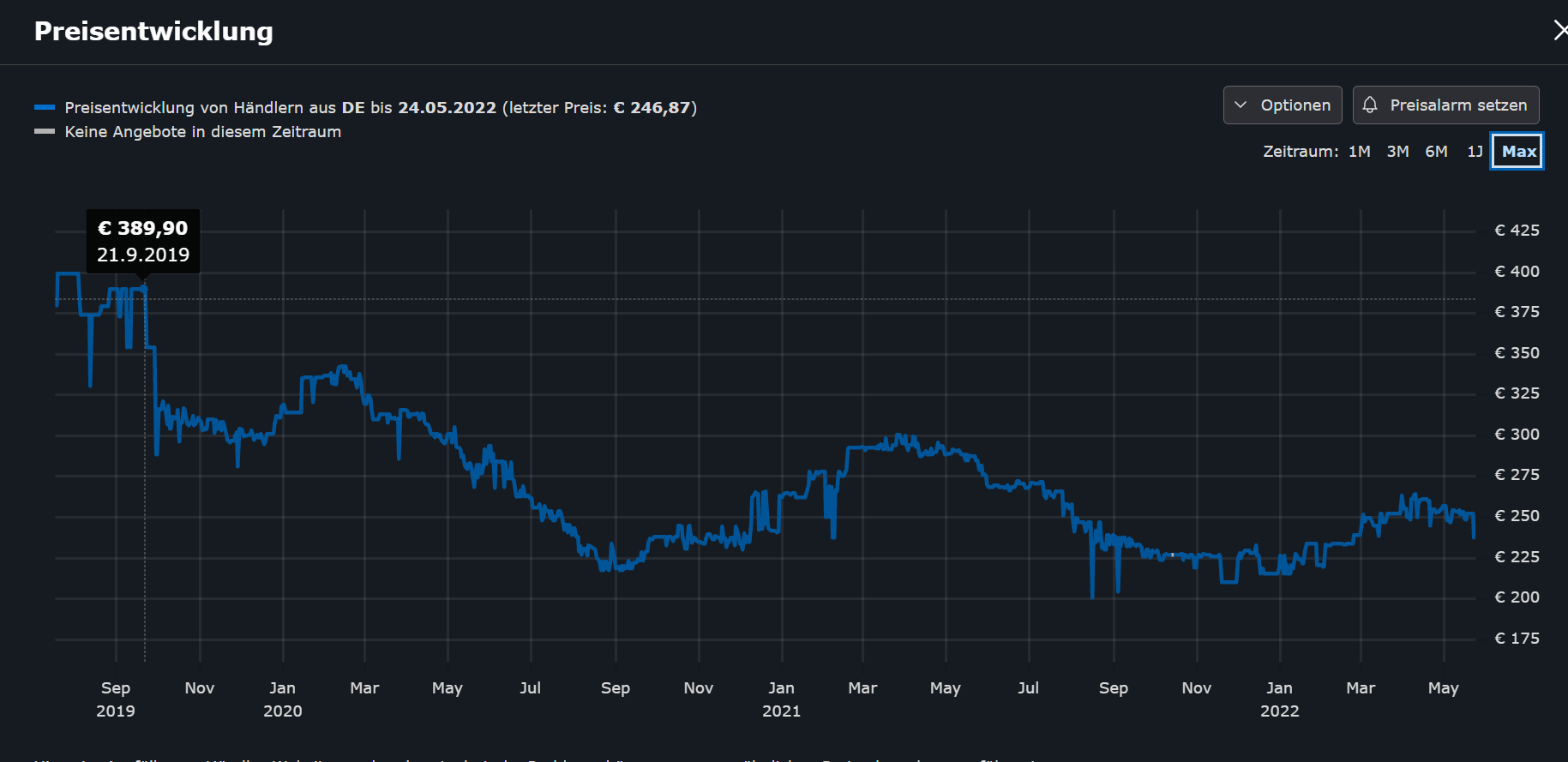Click the € 375 axis label
This screenshot has height=762, width=1568.
click(1517, 312)
